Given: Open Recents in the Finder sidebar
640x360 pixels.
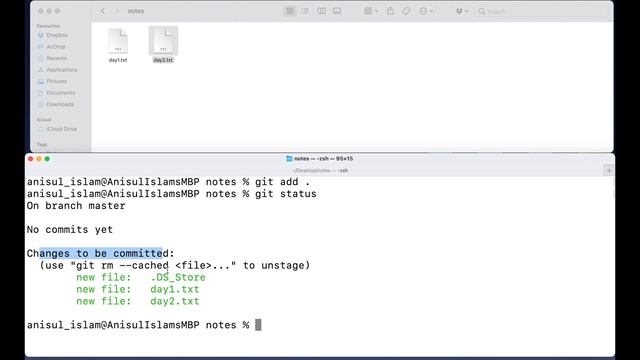Looking at the screenshot, I should 56,58.
